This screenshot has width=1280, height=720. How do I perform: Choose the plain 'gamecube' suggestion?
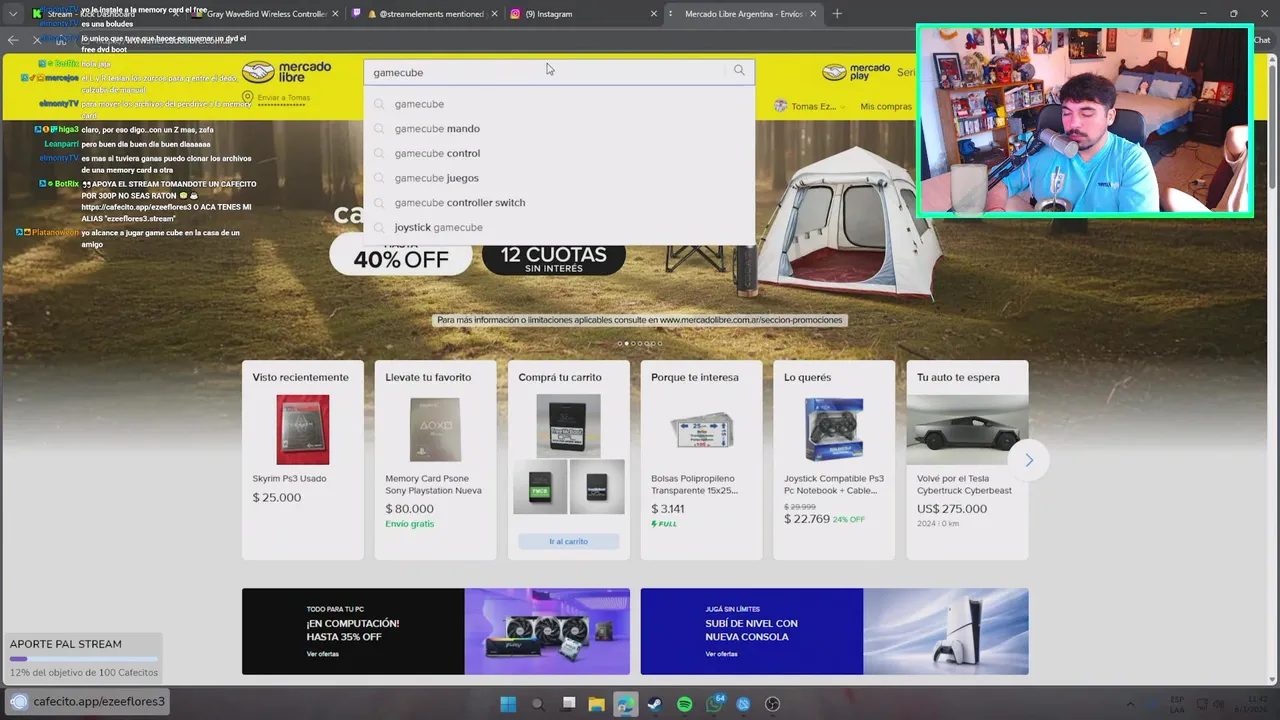pos(559,104)
